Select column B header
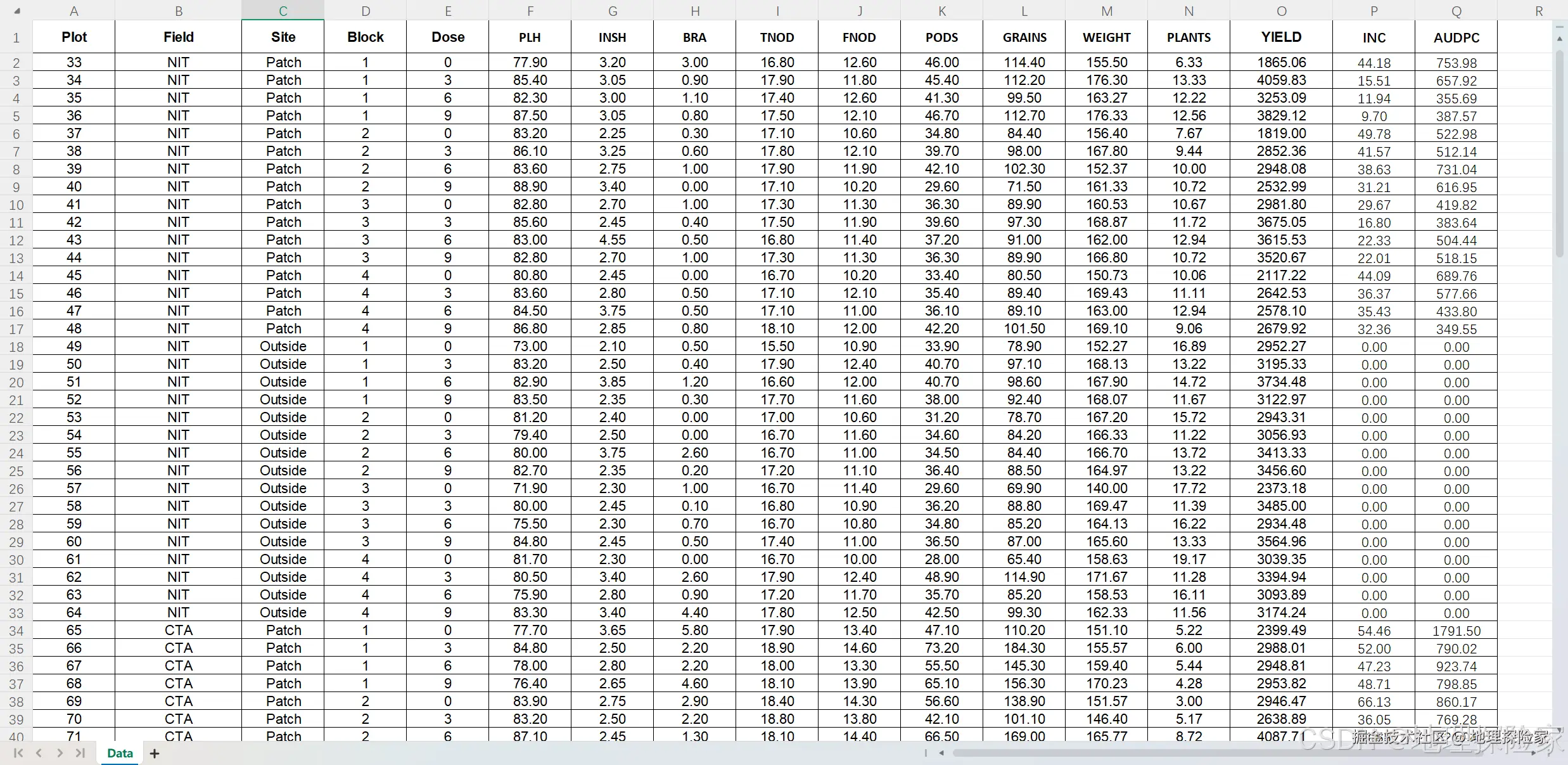1568x765 pixels. (179, 11)
